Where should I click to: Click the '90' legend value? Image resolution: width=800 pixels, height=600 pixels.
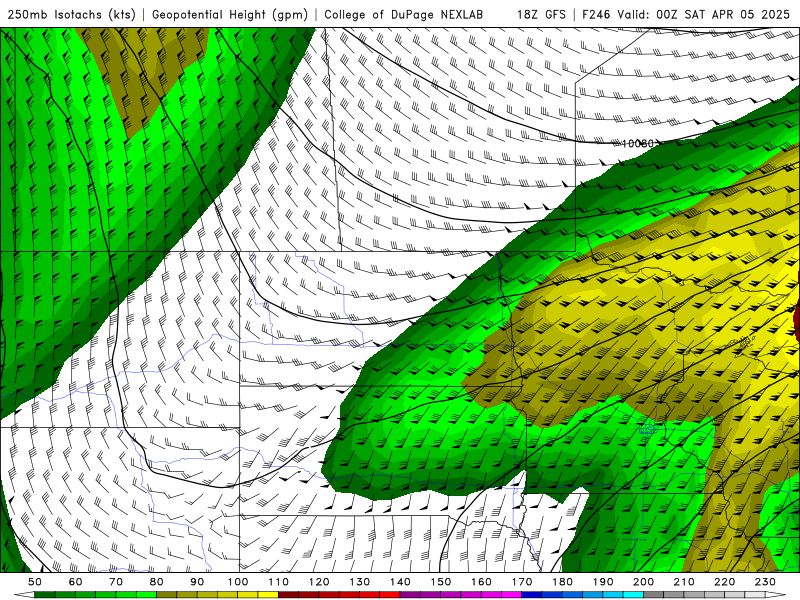tap(197, 582)
